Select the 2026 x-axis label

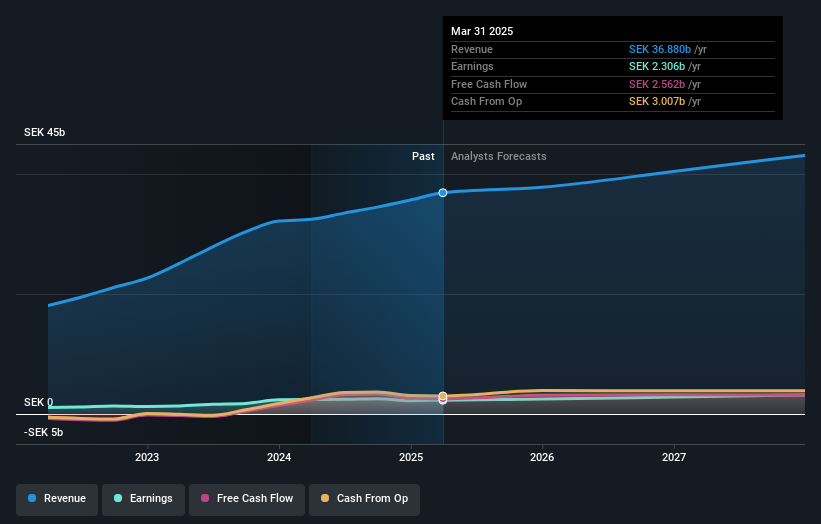pyautogui.click(x=542, y=458)
